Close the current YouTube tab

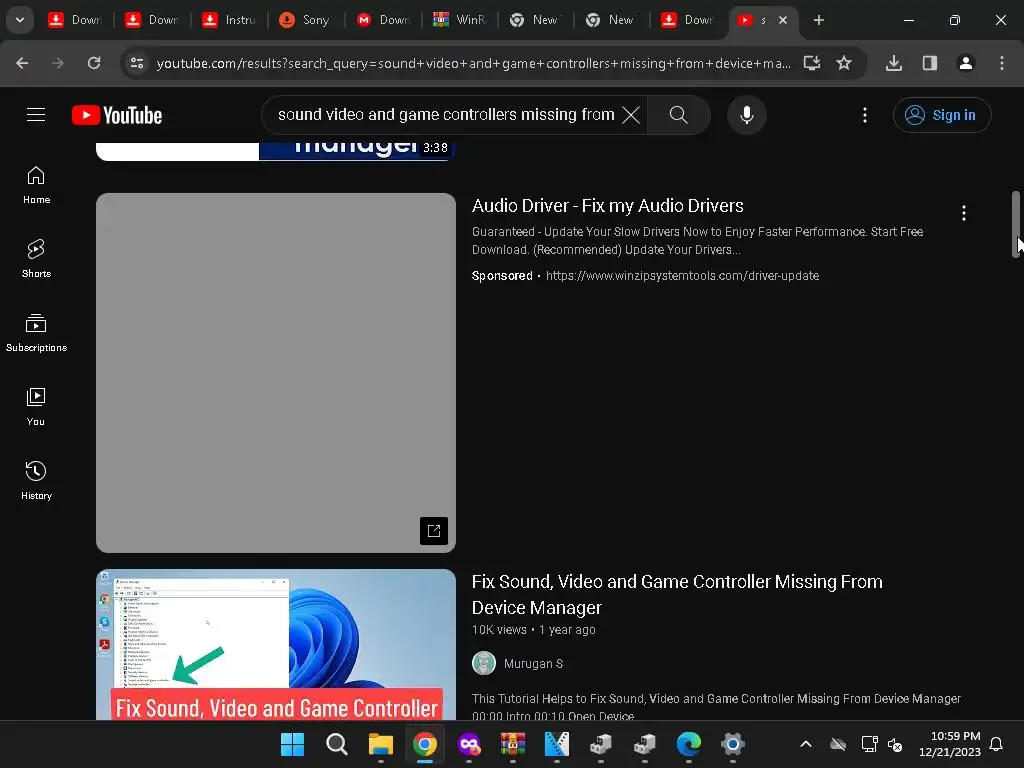point(783,20)
